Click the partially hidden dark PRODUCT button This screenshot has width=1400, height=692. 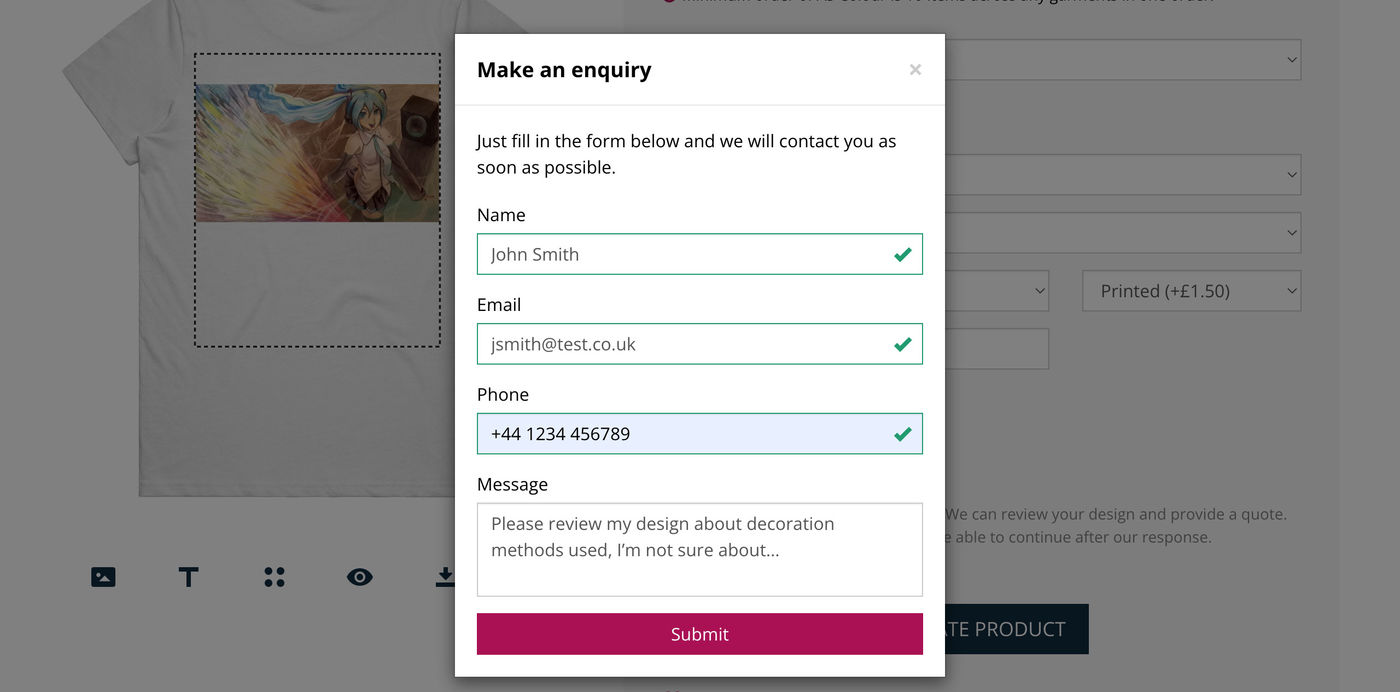click(x=1015, y=629)
